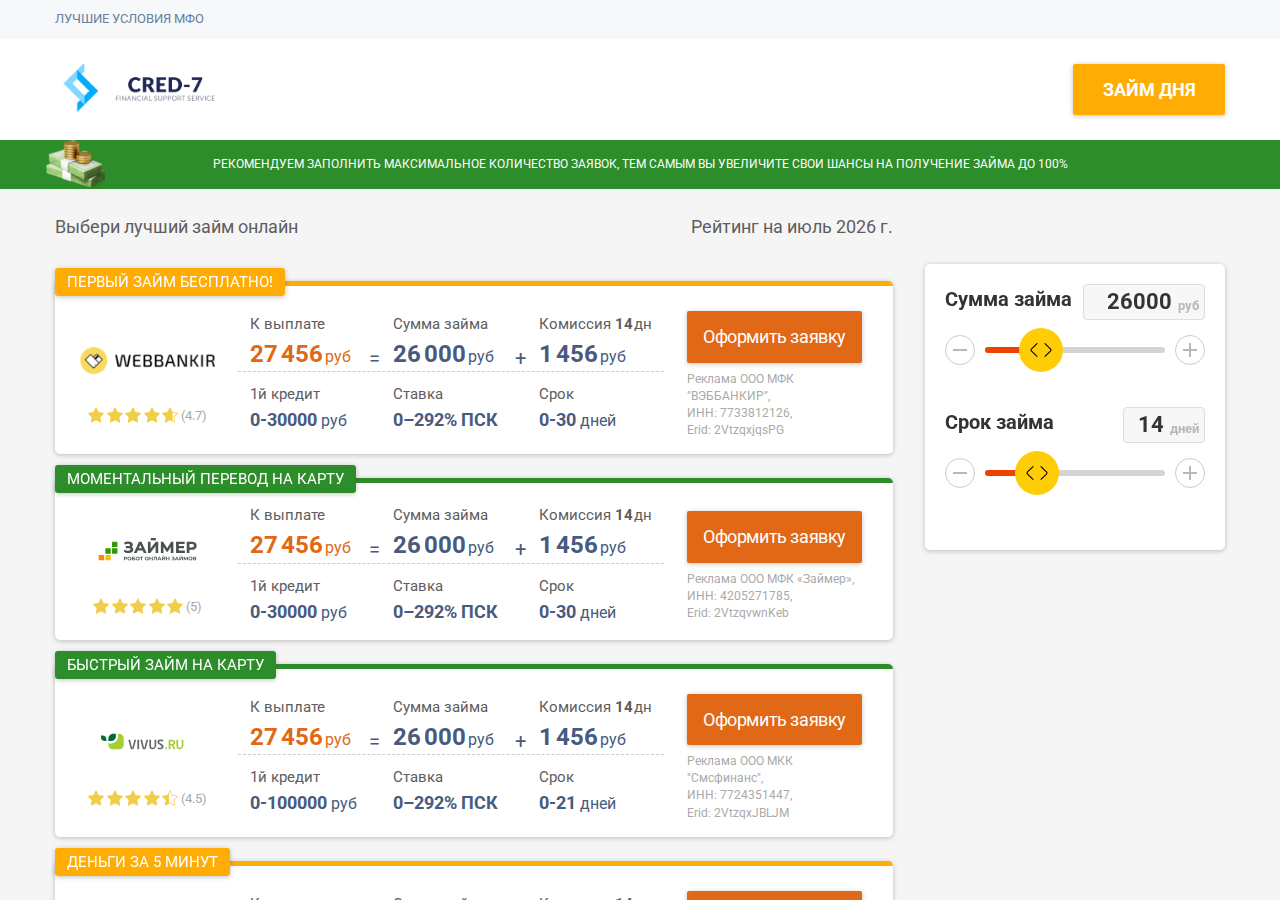1280x900 pixels.
Task: Decrease Сумма займа with minus button
Action: pyautogui.click(x=960, y=350)
